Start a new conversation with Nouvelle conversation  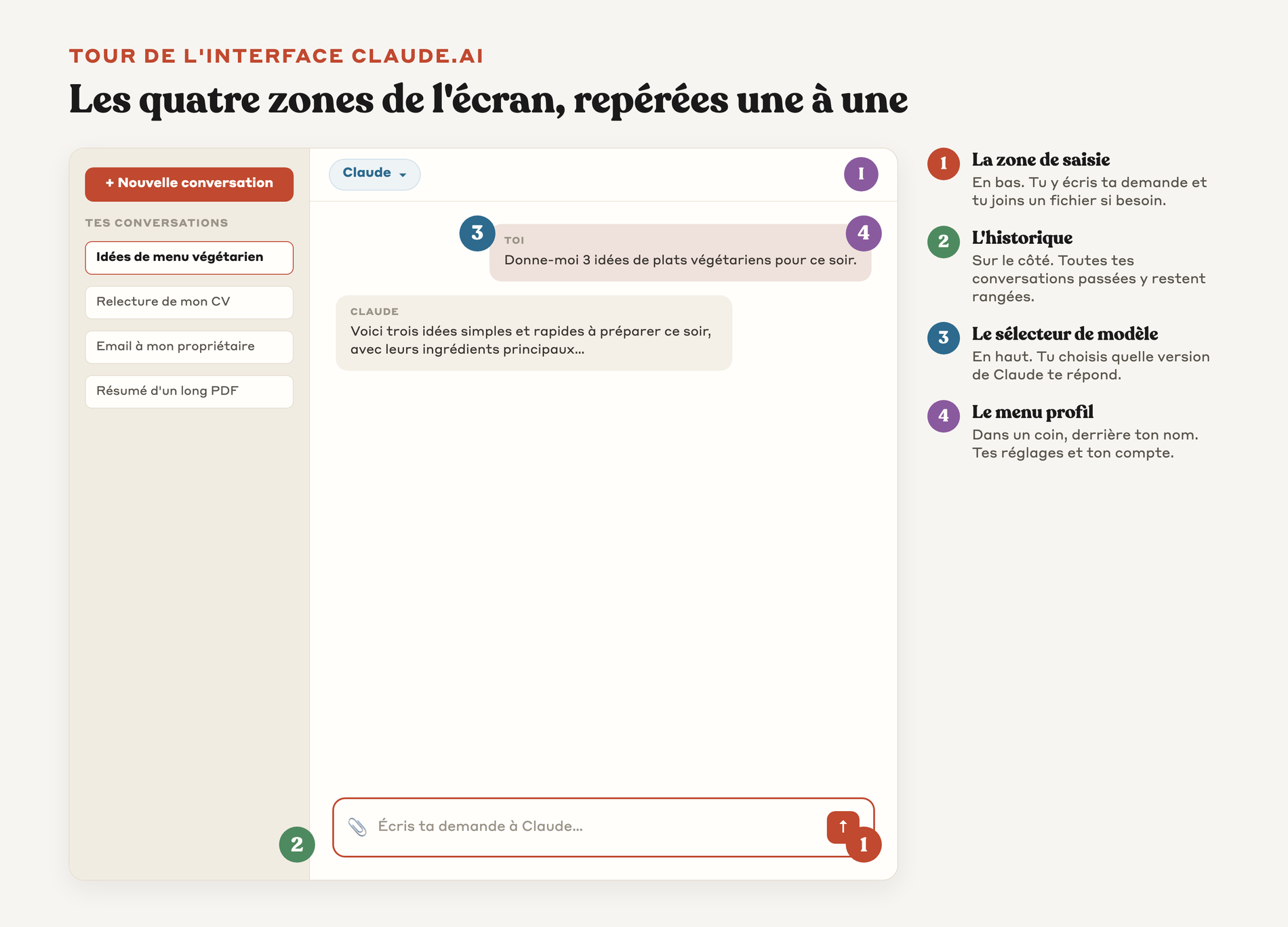(x=189, y=184)
